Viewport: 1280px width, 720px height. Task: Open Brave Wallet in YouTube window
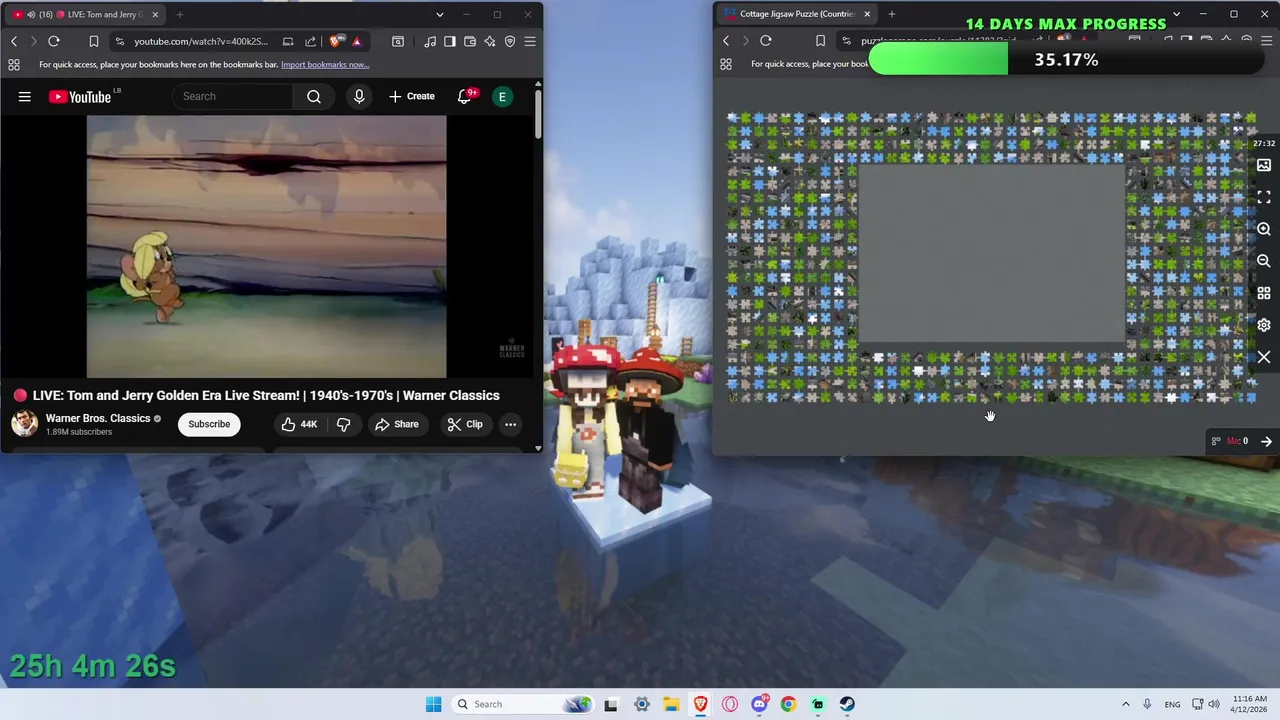pyautogui.click(x=470, y=41)
